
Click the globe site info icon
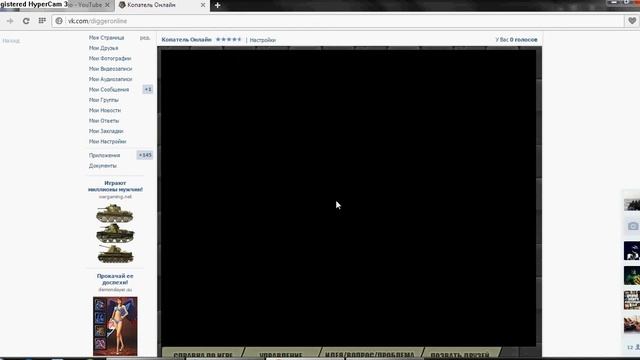click(59, 21)
